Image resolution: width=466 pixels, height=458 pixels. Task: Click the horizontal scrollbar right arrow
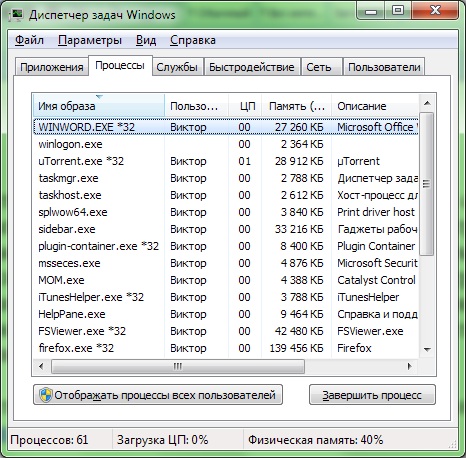[410, 367]
